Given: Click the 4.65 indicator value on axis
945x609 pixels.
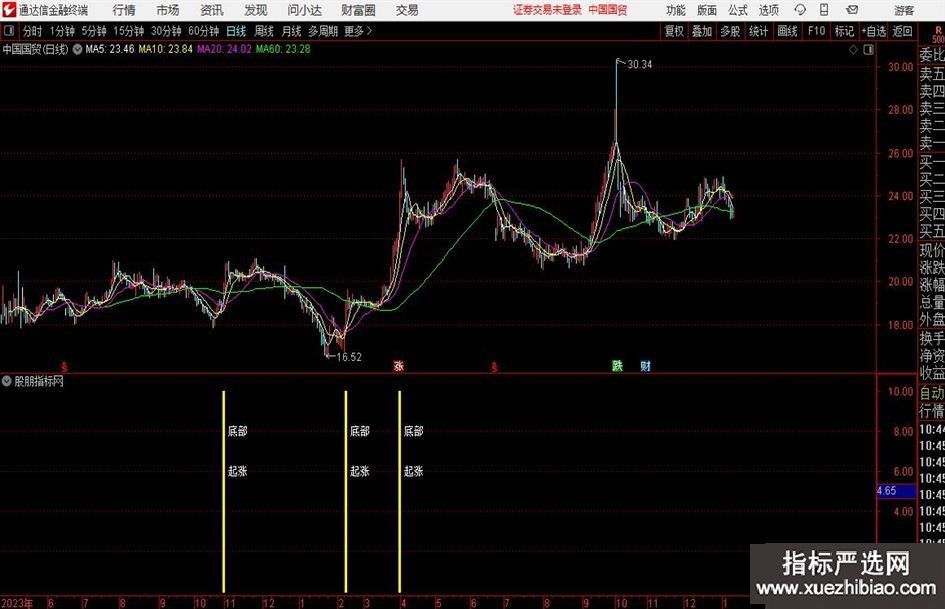Looking at the screenshot, I should pos(887,491).
